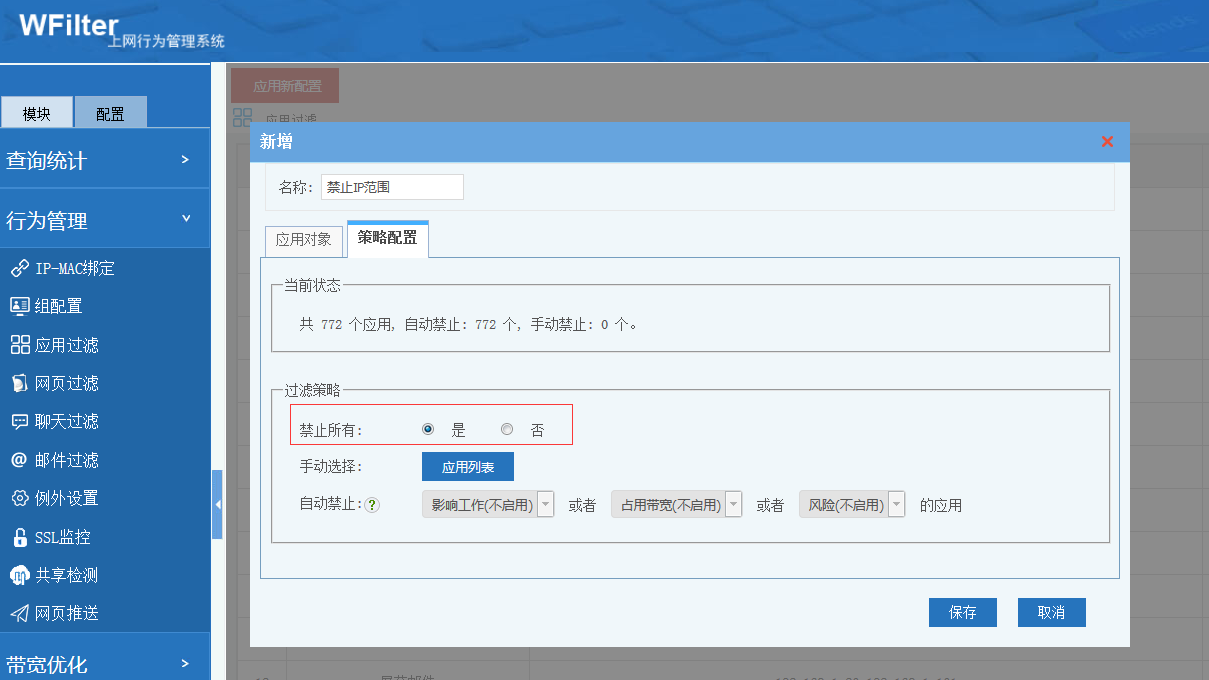Image resolution: width=1209 pixels, height=680 pixels.
Task: Click the 名称 input field
Action: pos(392,187)
